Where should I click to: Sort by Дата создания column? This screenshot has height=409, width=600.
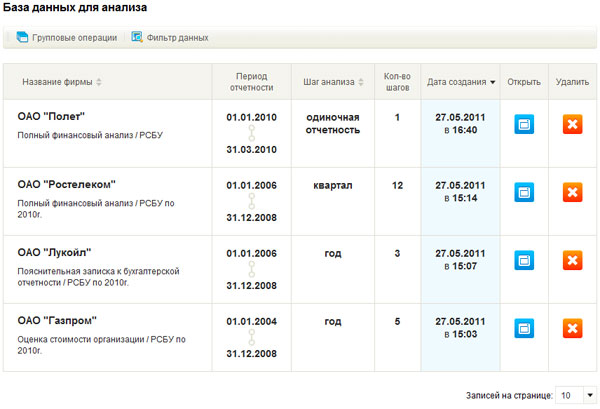[x=459, y=82]
